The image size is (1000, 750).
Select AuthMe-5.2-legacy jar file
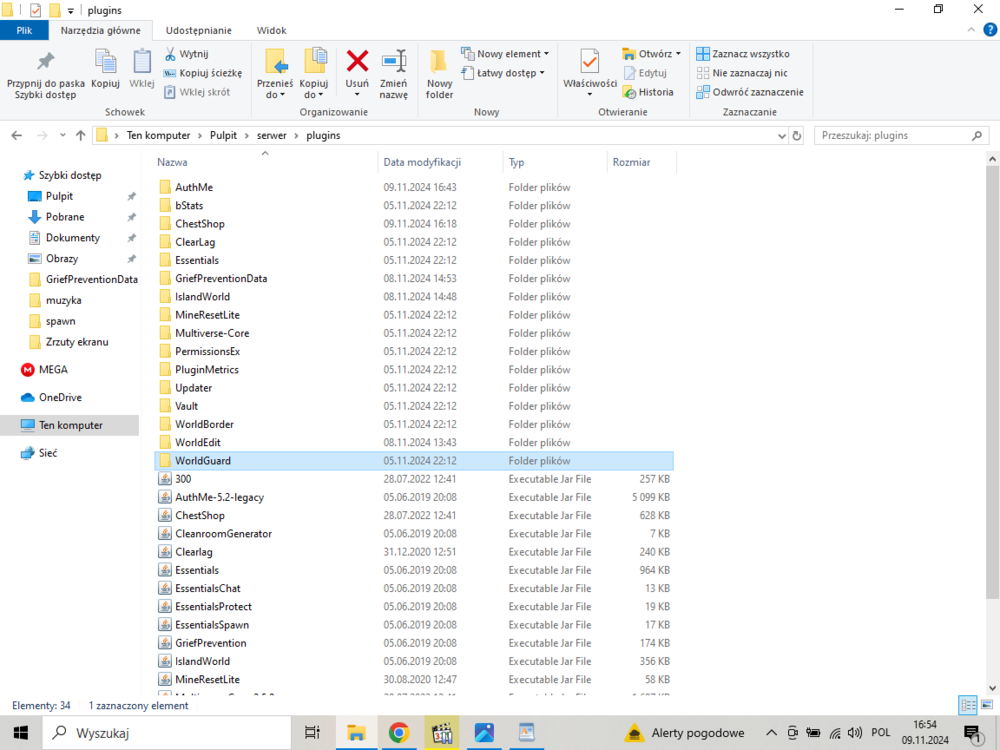point(219,497)
